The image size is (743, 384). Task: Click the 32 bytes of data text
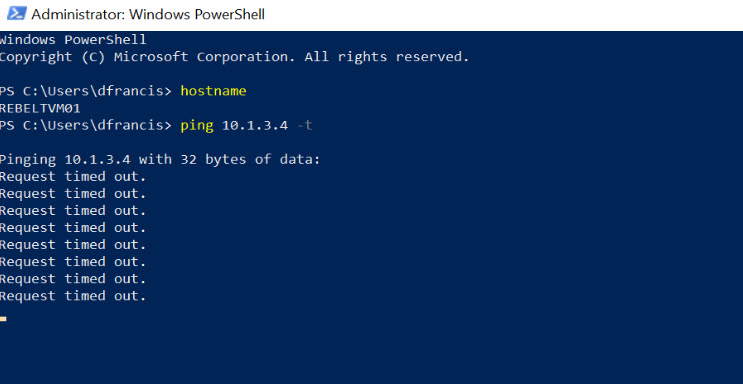[251, 160]
